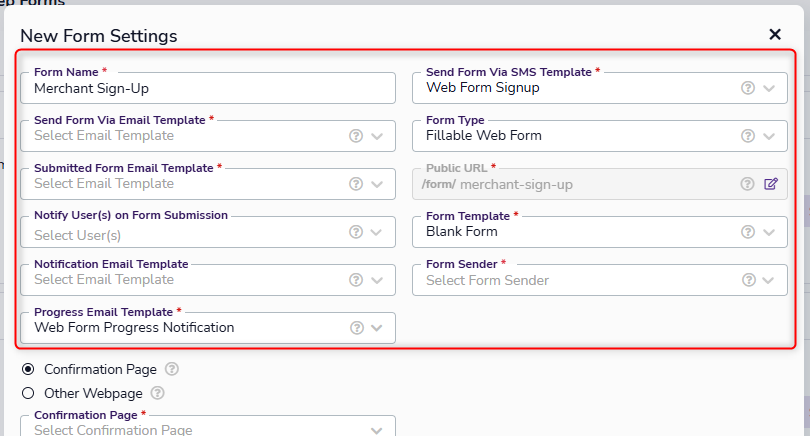
Task: Click help icon for Submitted Form Email Template
Action: (355, 184)
